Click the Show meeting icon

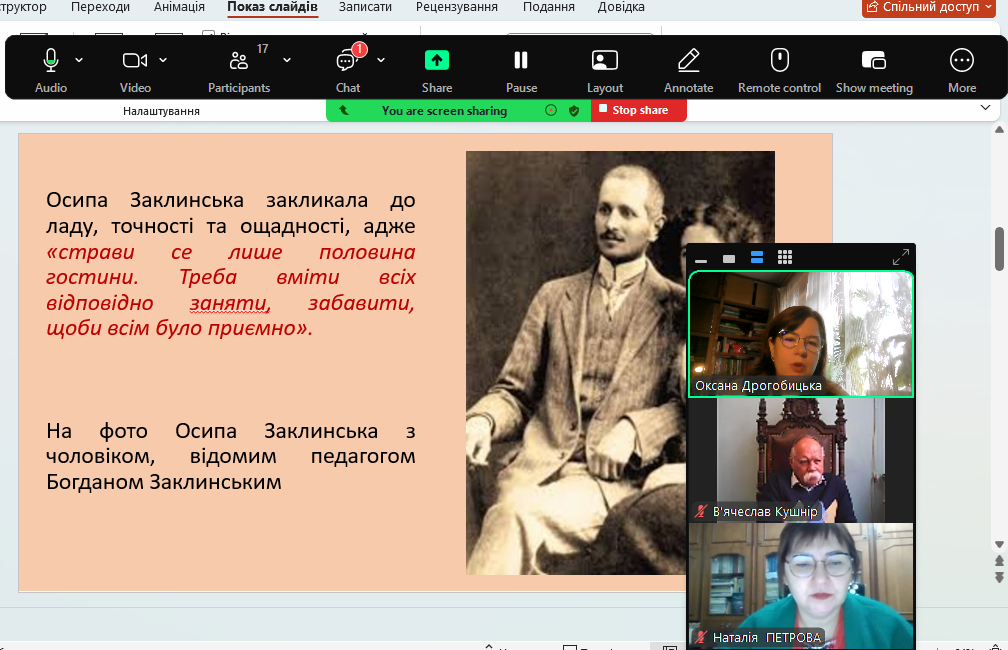pyautogui.click(x=874, y=60)
